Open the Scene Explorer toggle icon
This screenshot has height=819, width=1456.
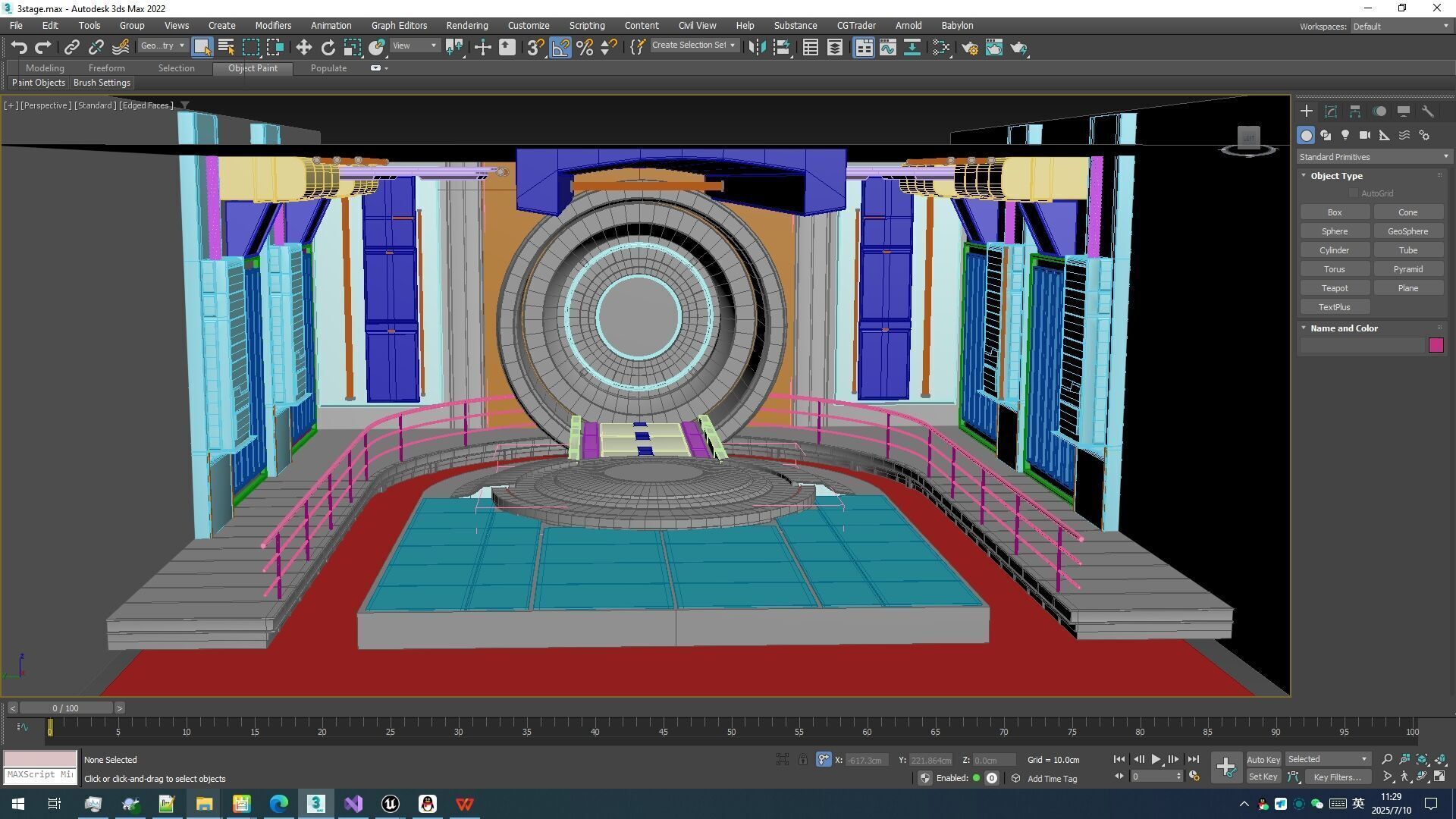810,47
